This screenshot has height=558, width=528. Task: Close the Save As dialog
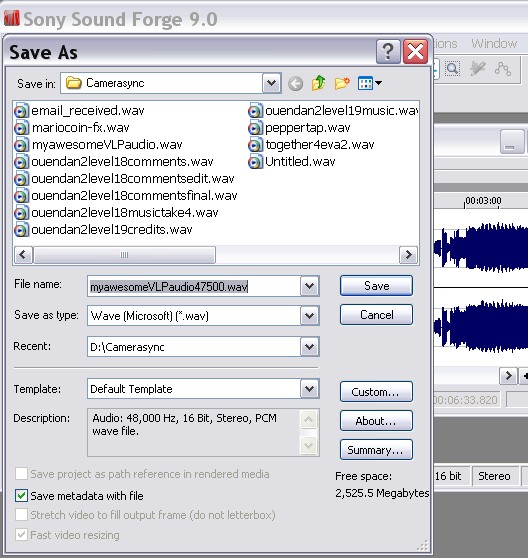(415, 52)
